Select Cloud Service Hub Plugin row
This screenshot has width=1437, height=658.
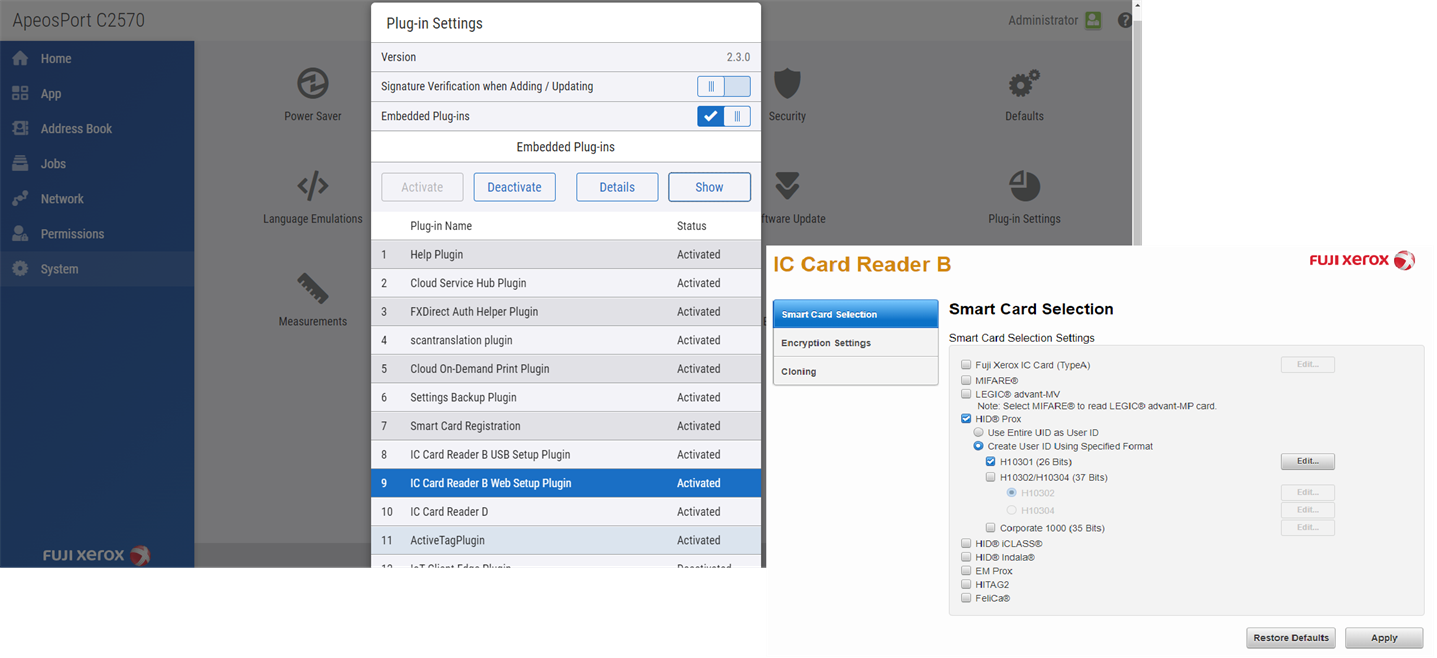[x=566, y=283]
